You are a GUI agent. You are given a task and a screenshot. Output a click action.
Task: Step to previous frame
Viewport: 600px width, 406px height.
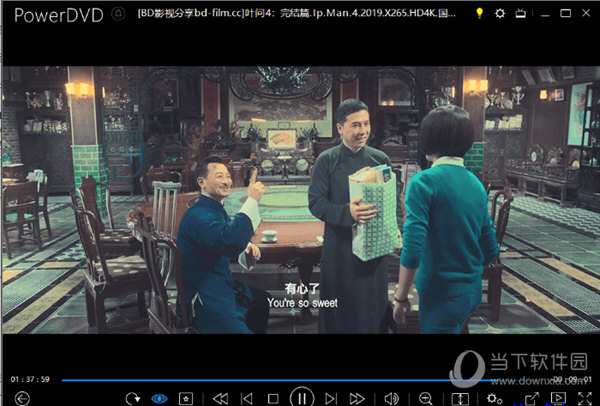pyautogui.click(x=247, y=399)
